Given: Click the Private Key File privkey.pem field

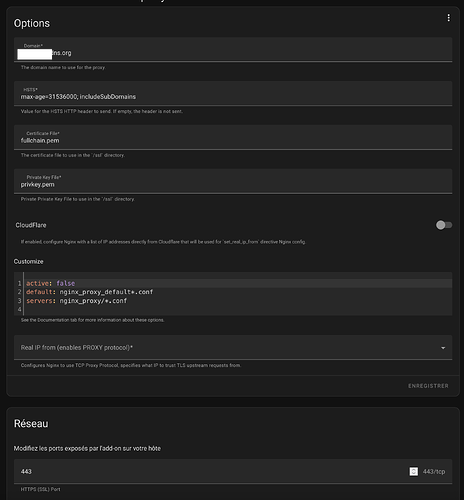Looking at the screenshot, I should click(233, 181).
